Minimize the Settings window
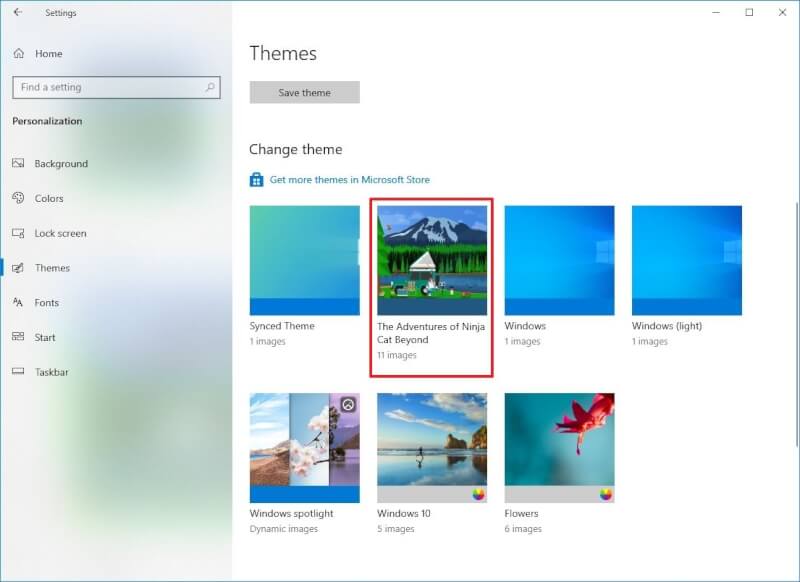 [716, 12]
